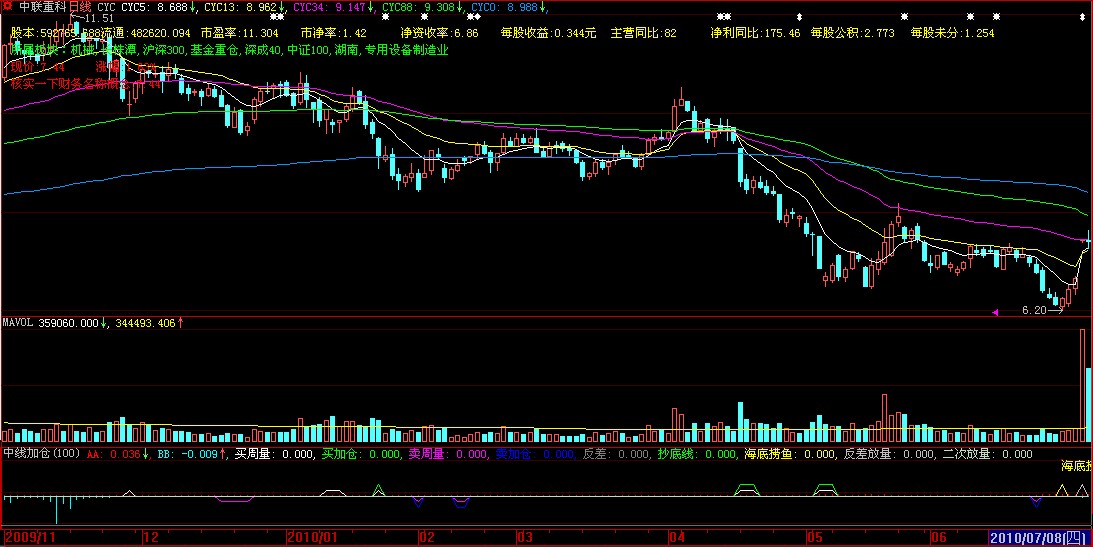Click the magenta 卖周量: 0.000 label
The width and height of the screenshot is (1093, 547).
click(447, 454)
